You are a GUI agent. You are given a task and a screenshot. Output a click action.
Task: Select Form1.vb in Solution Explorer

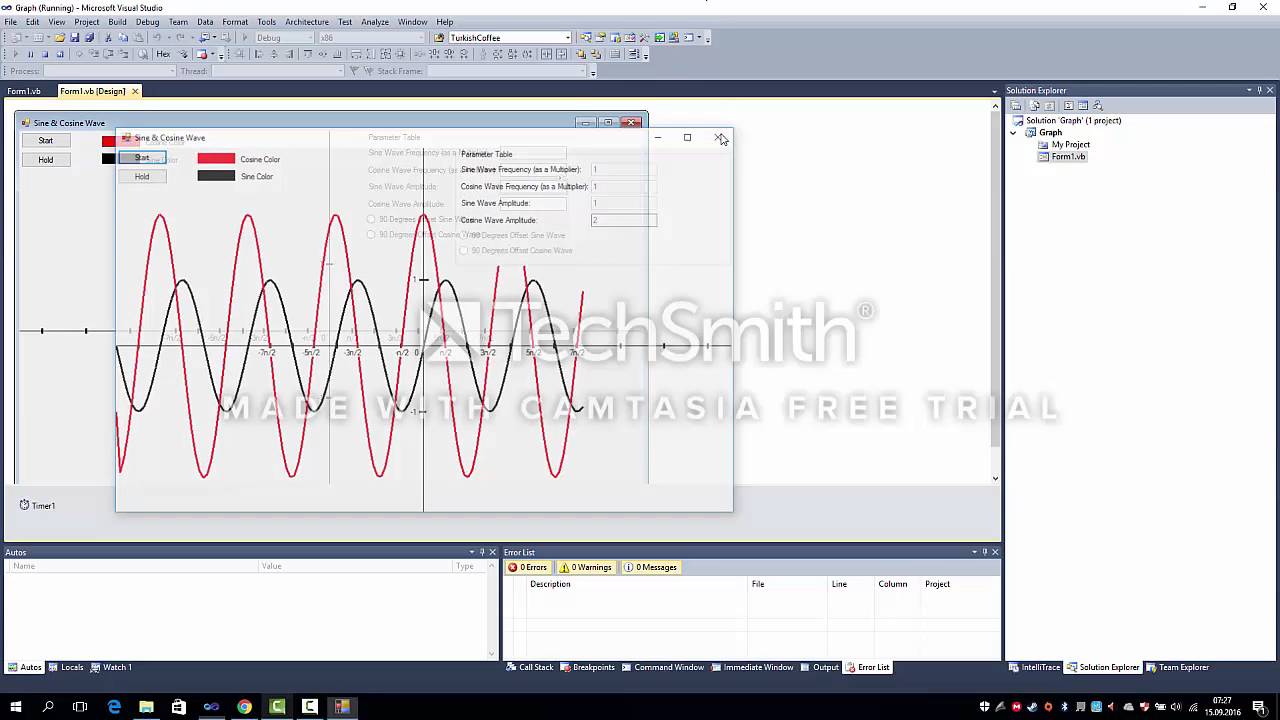pos(1061,157)
